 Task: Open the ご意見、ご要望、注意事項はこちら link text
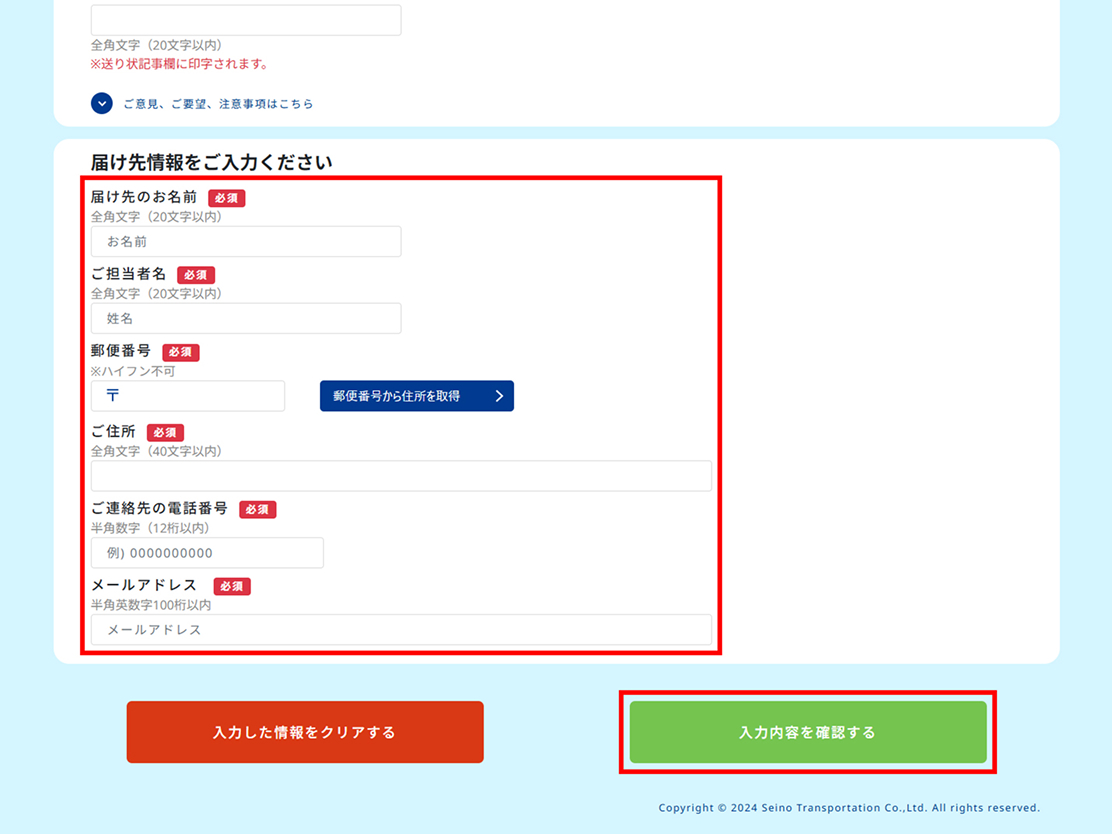pos(218,104)
